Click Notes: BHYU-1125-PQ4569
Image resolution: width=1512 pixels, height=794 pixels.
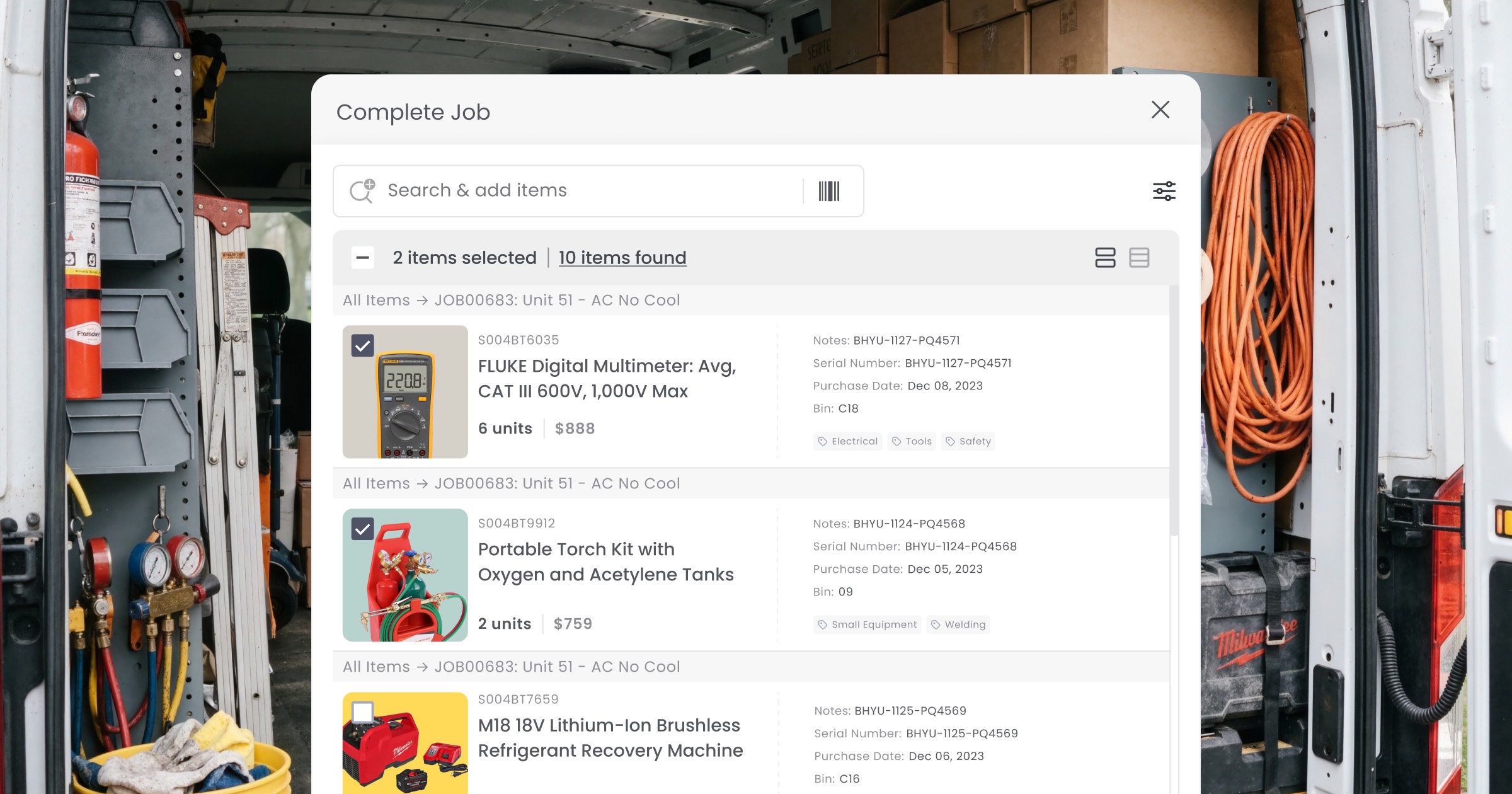point(890,711)
